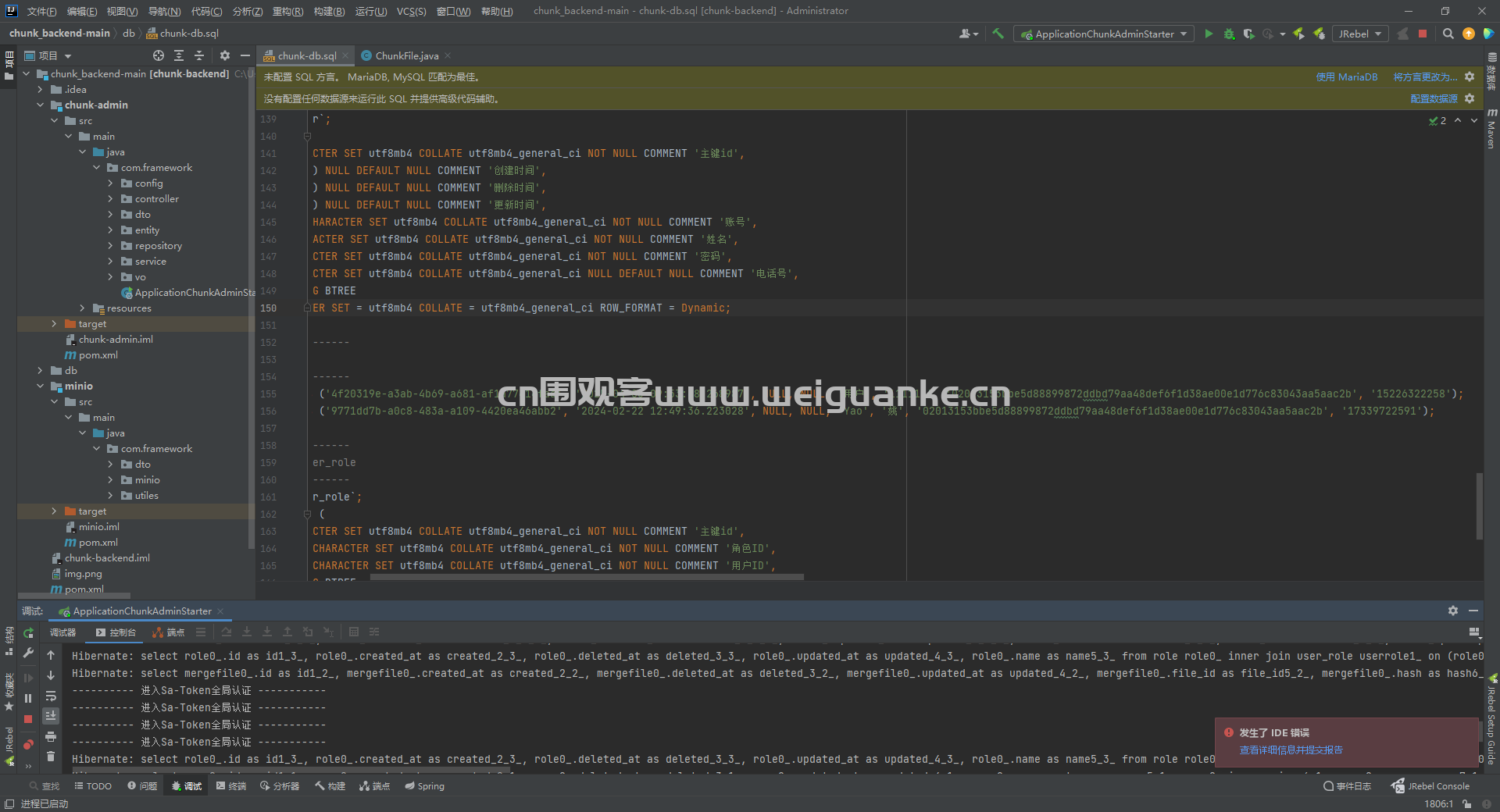Click 使用 MariaDB link
Screen dimensions: 1500x812
(x=1346, y=77)
